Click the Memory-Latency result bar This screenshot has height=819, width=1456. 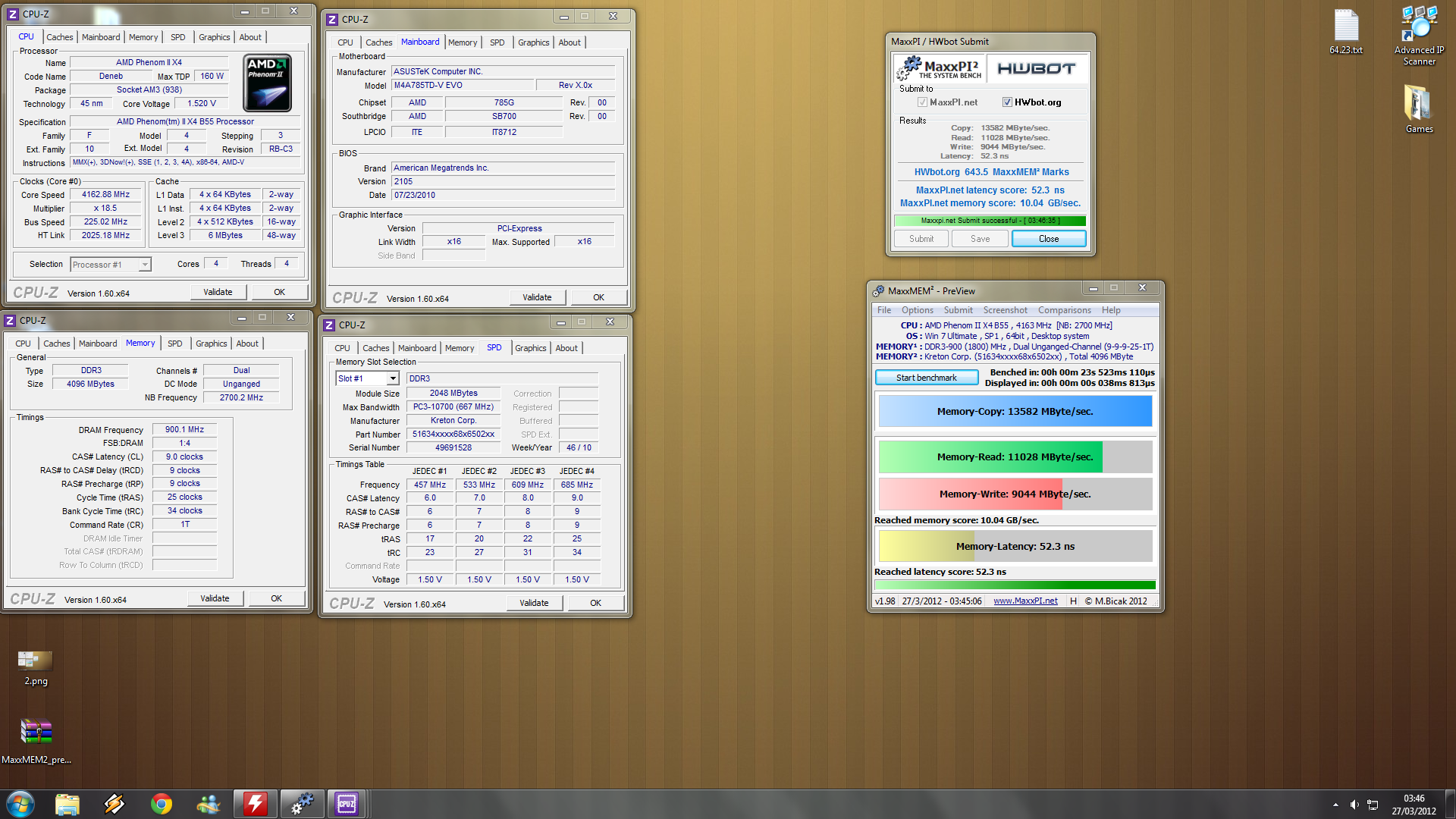coord(1015,546)
